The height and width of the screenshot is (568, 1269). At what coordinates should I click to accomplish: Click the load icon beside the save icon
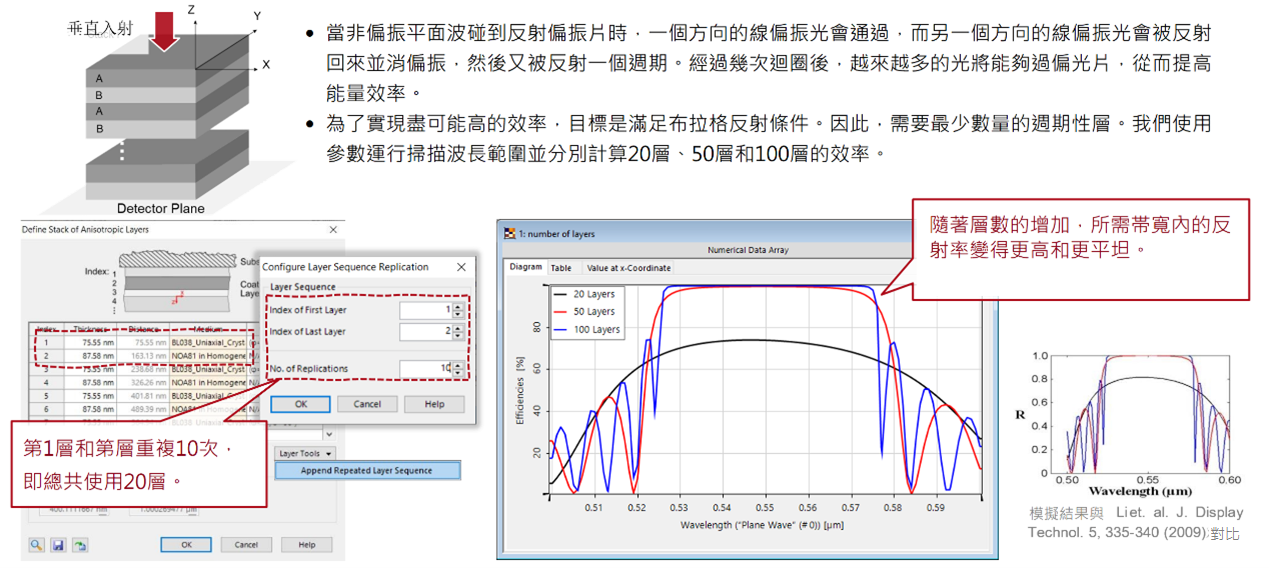[x=79, y=545]
